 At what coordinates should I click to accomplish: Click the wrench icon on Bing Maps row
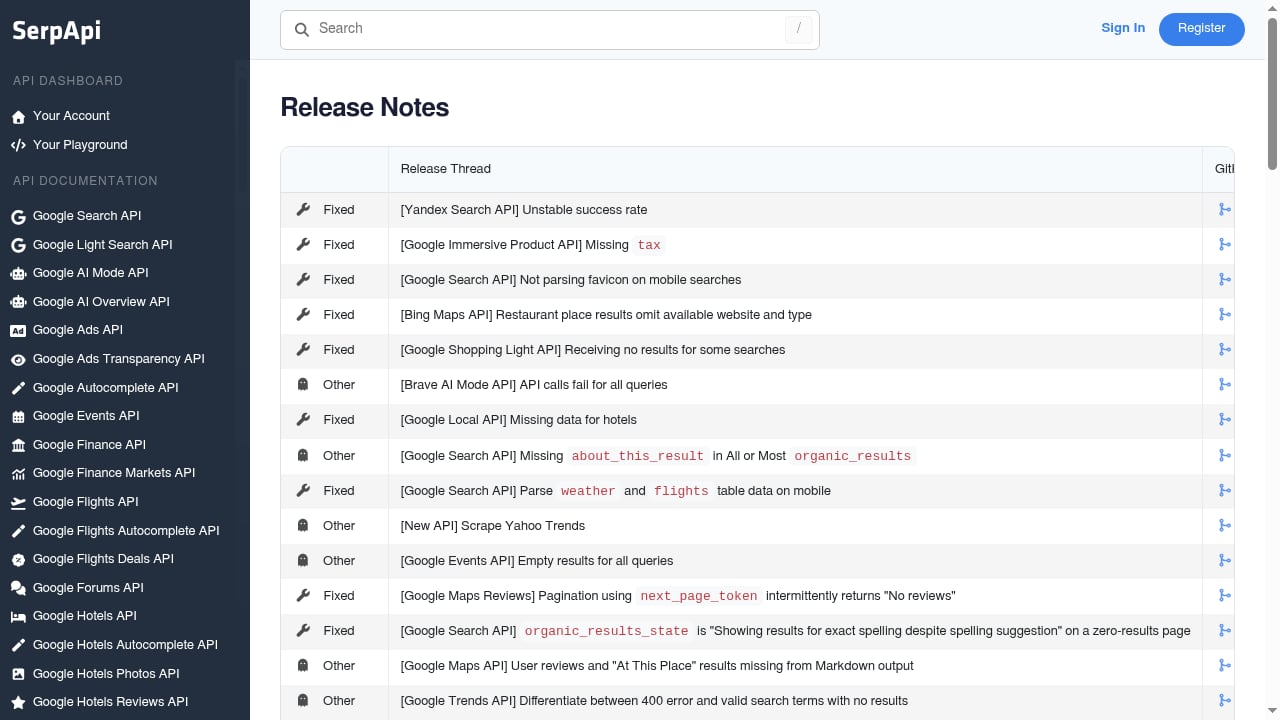click(x=303, y=315)
